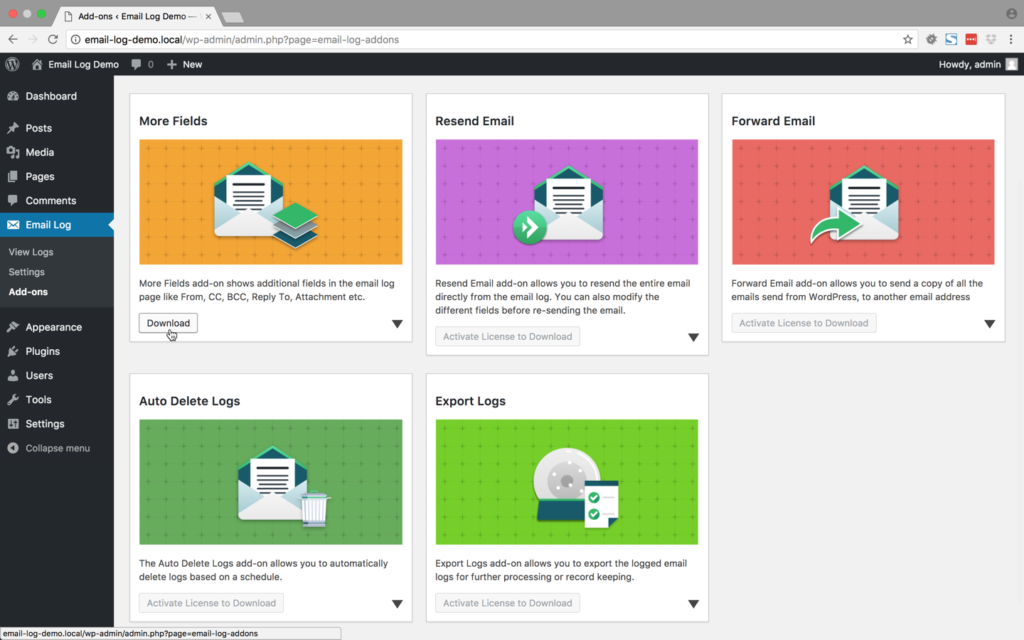Click the Resend Email purple banner image
The width and height of the screenshot is (1024, 640).
point(567,202)
